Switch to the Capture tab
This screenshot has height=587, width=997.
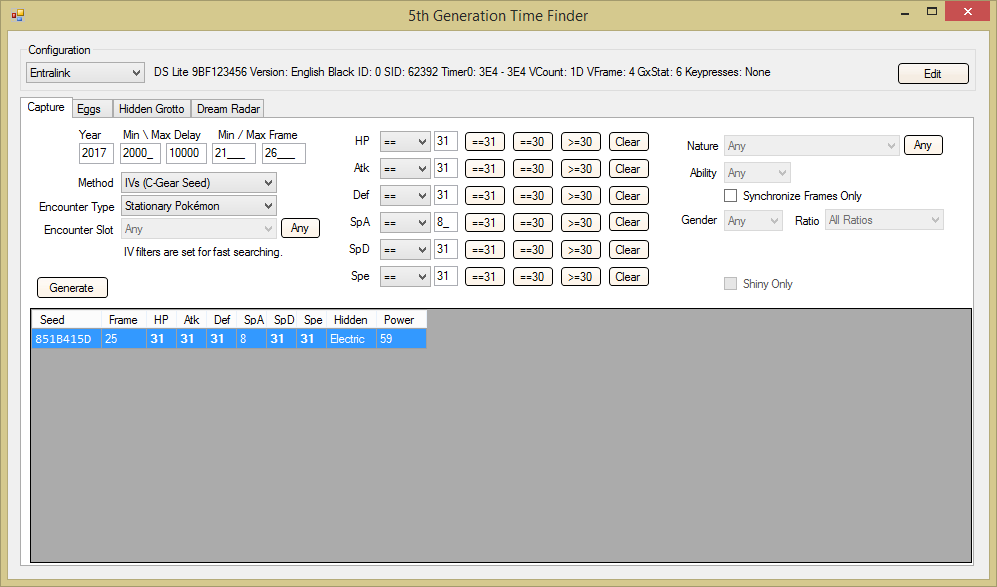tap(46, 107)
